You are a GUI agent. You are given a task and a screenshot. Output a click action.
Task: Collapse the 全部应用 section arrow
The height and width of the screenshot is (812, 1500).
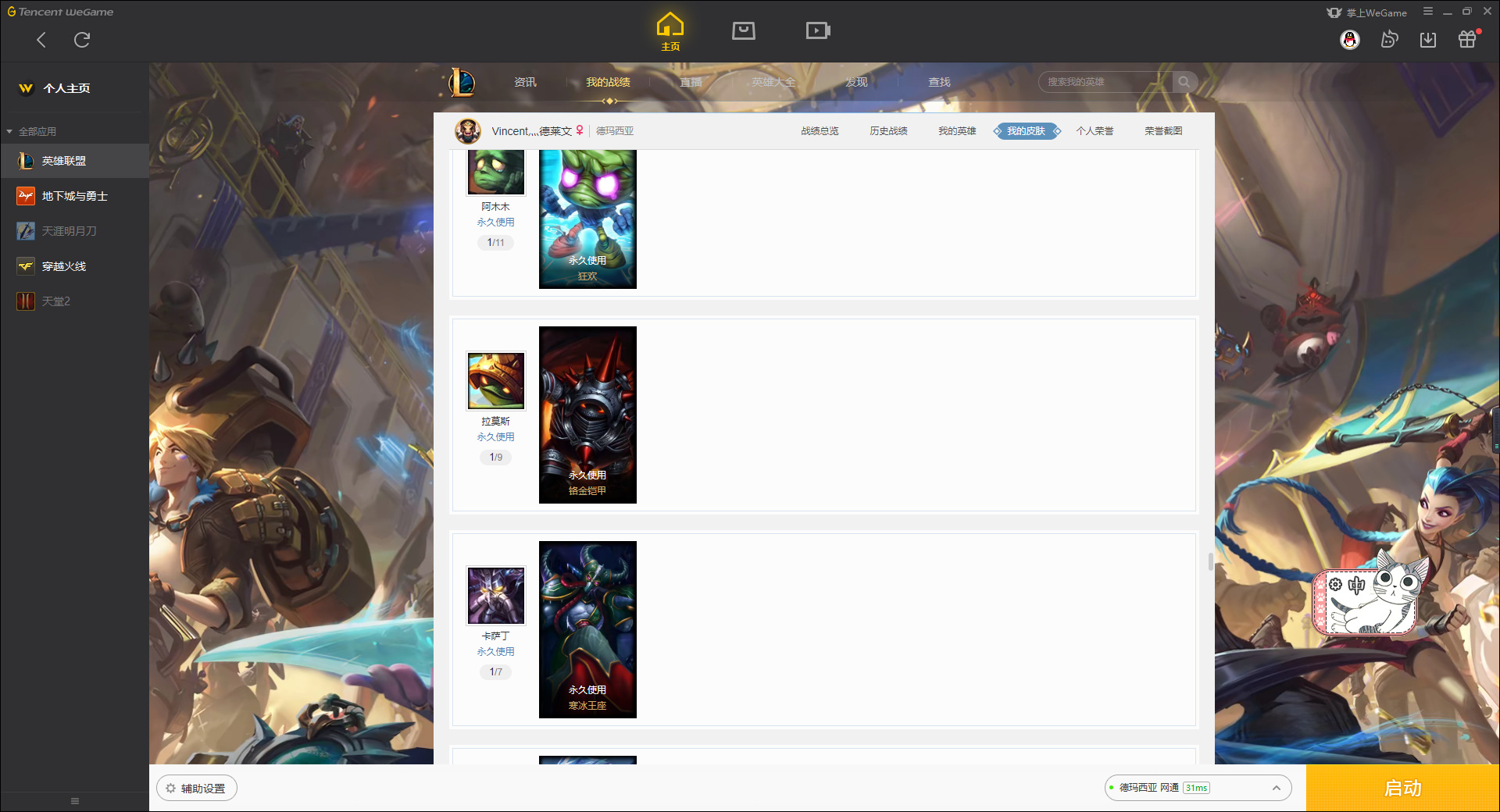(x=9, y=131)
